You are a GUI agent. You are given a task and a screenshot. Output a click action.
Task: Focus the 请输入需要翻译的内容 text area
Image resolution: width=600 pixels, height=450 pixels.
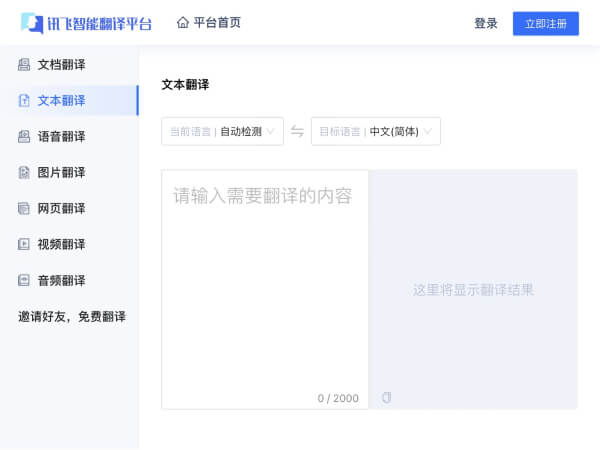pyautogui.click(x=265, y=280)
